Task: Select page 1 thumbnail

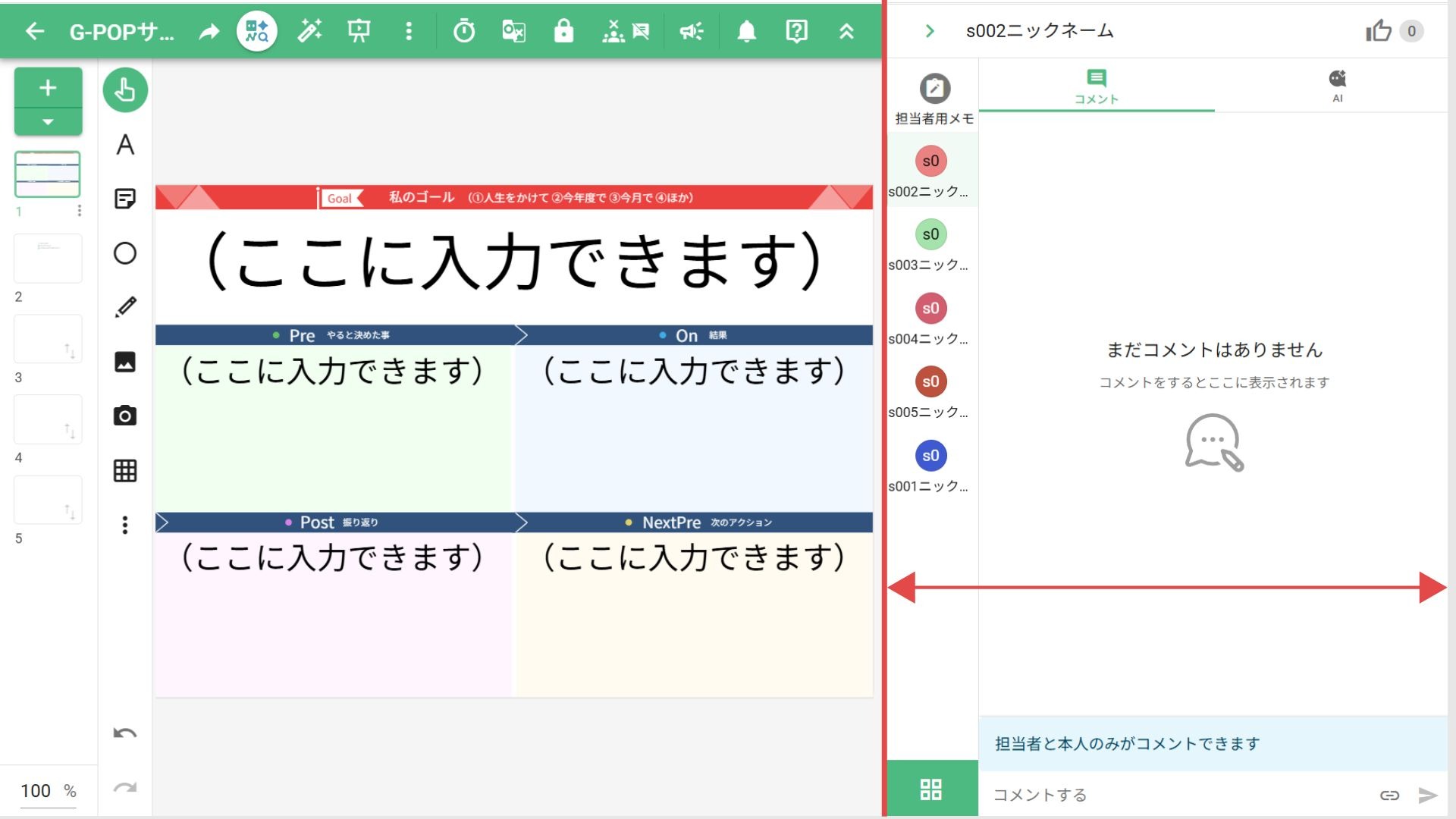Action: 48,174
